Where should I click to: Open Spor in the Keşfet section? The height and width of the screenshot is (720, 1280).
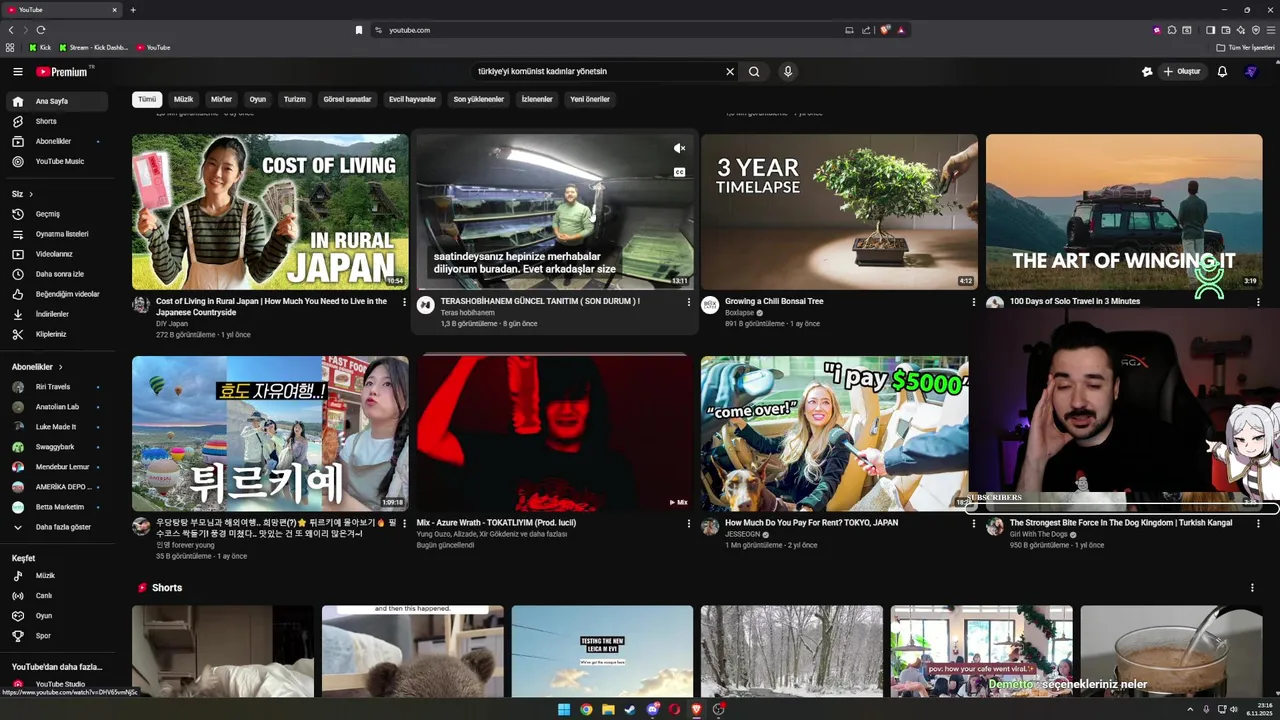[56, 636]
